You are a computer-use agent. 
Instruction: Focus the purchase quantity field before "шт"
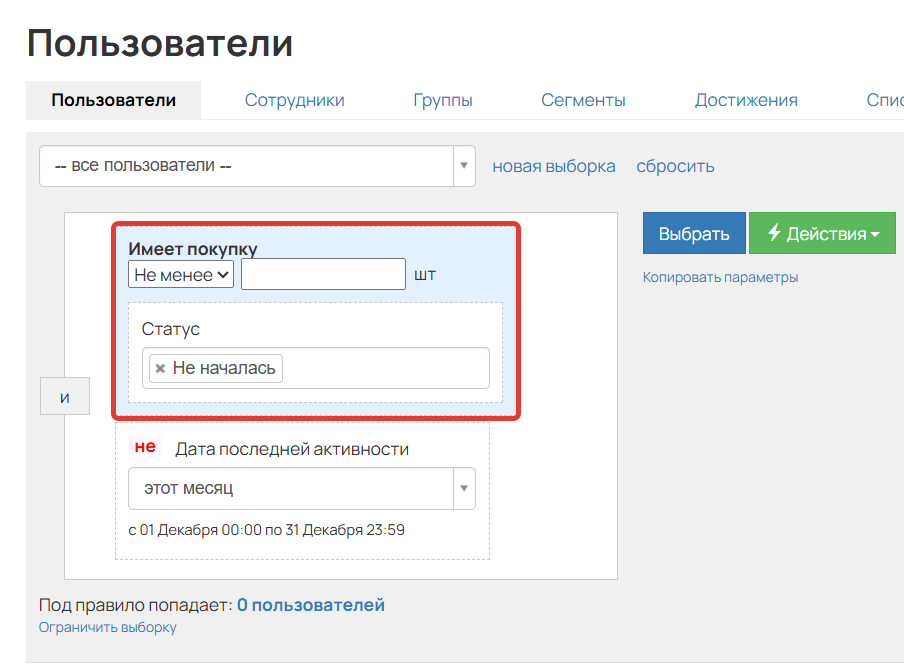(323, 274)
